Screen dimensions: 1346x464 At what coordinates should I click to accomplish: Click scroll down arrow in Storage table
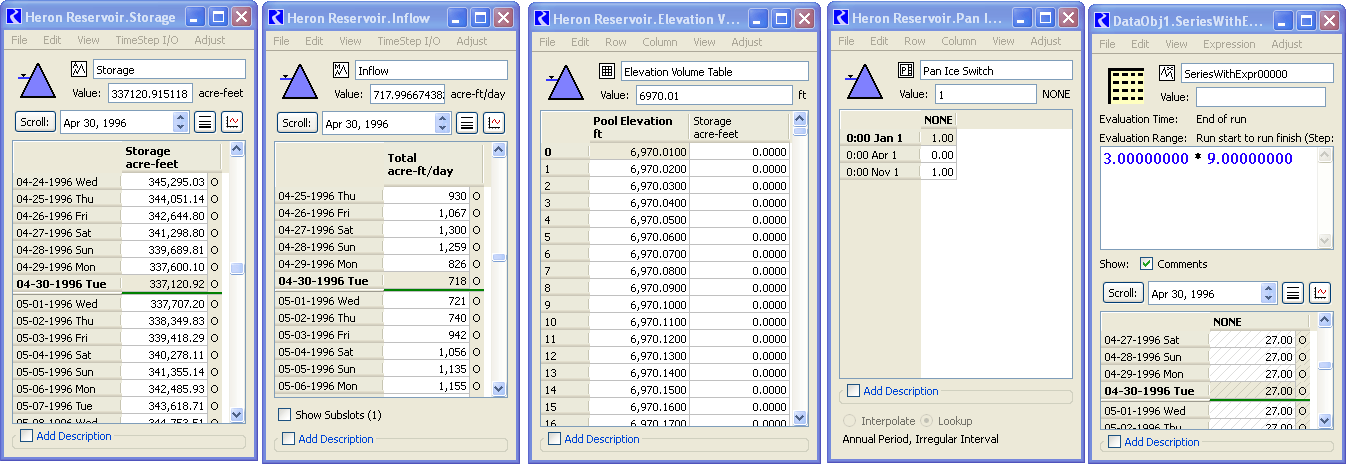point(237,414)
